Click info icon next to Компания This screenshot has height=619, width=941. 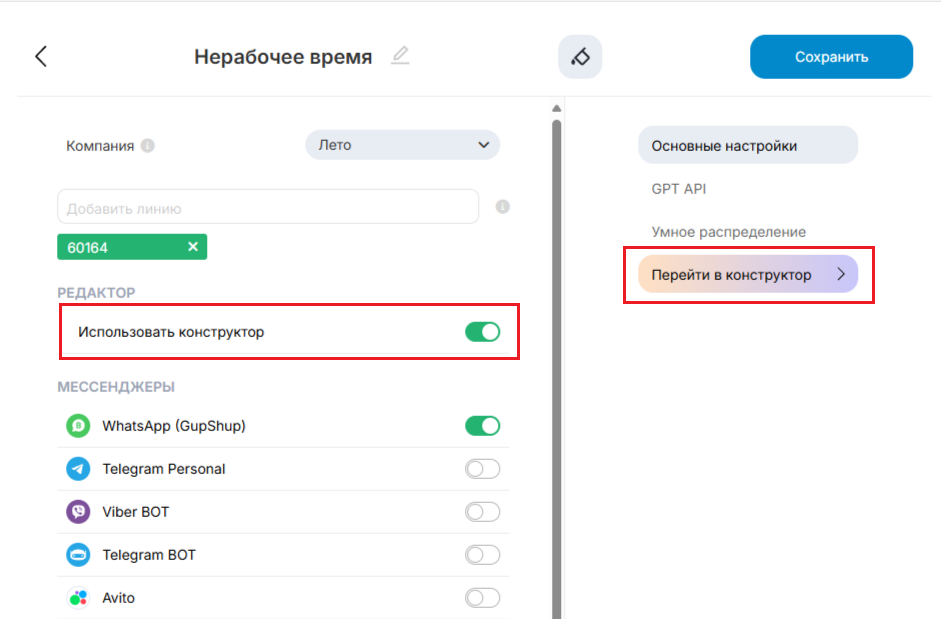coord(148,146)
